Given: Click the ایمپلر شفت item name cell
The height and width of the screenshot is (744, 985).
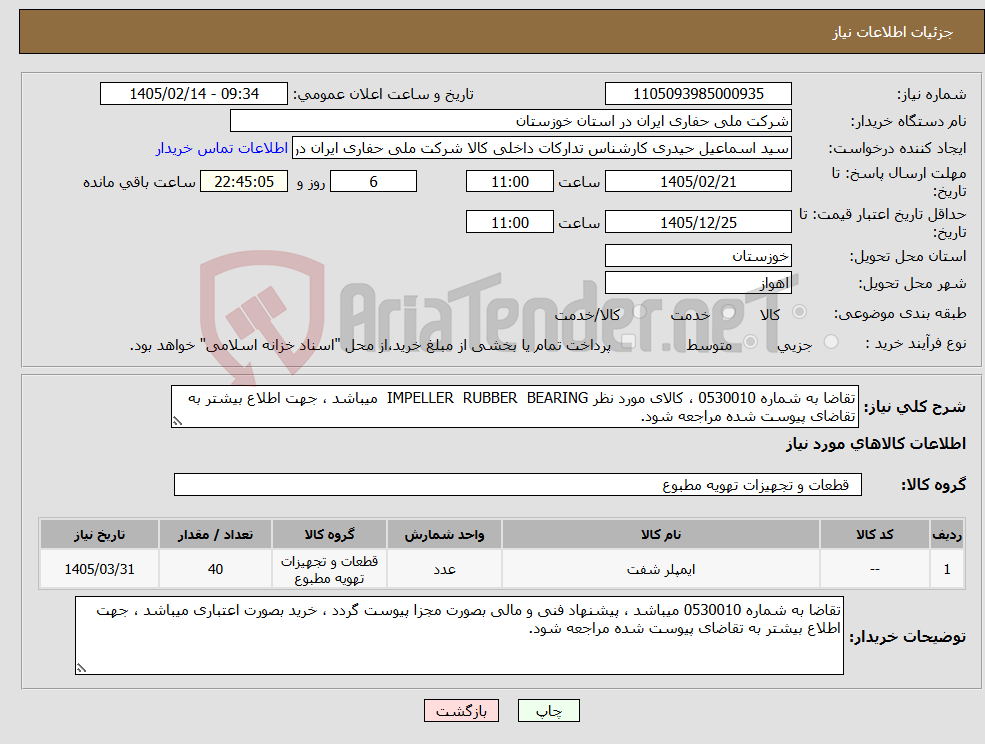Looking at the screenshot, I should (x=661, y=569).
